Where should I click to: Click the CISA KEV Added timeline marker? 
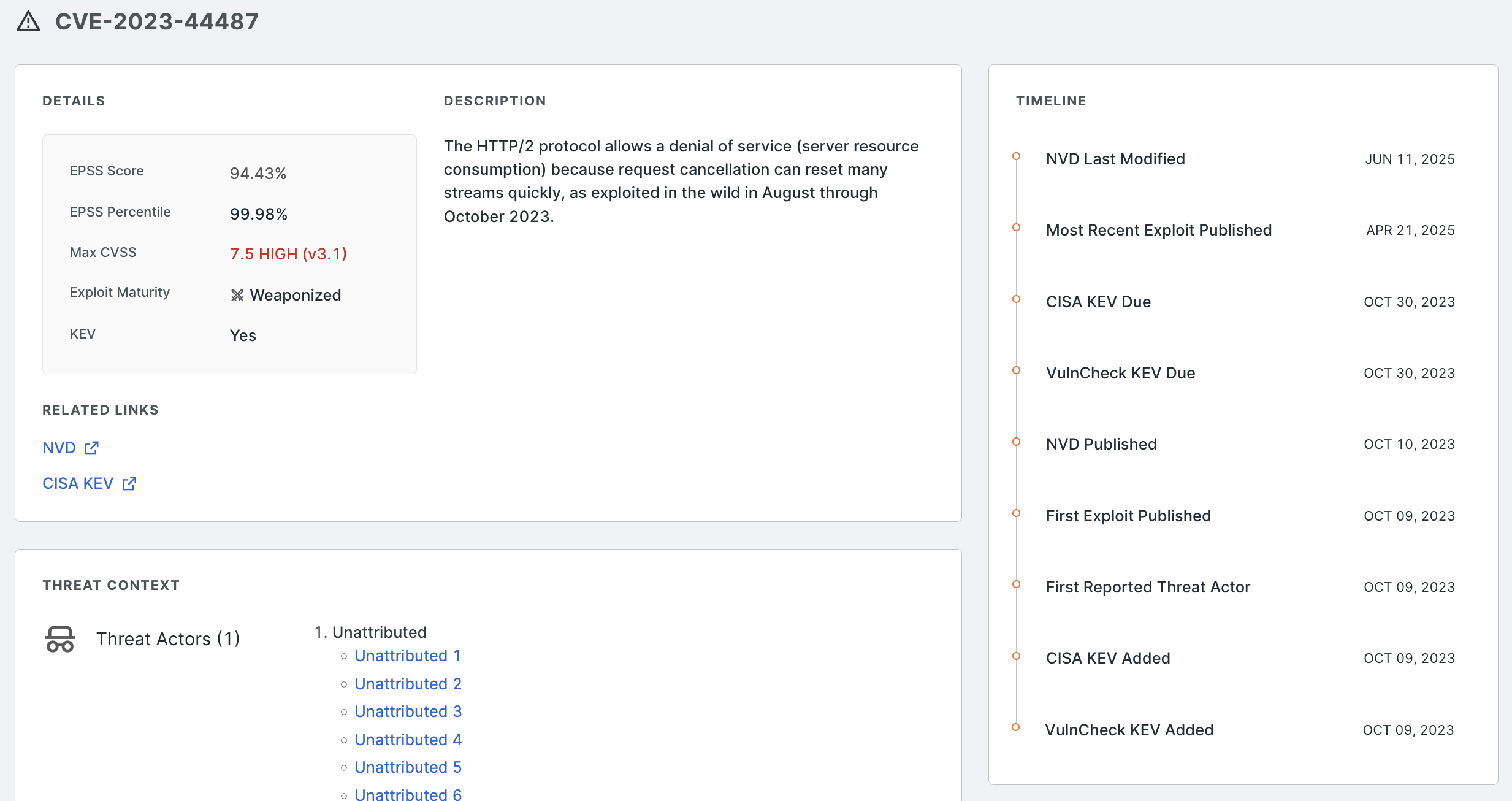(1016, 656)
